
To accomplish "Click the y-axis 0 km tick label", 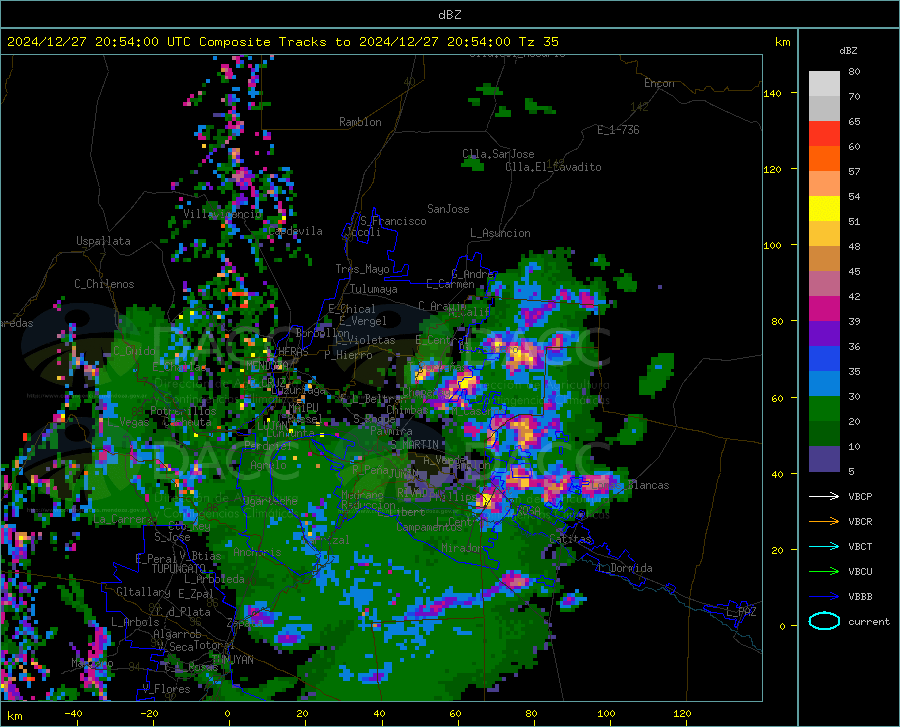I will (782, 626).
